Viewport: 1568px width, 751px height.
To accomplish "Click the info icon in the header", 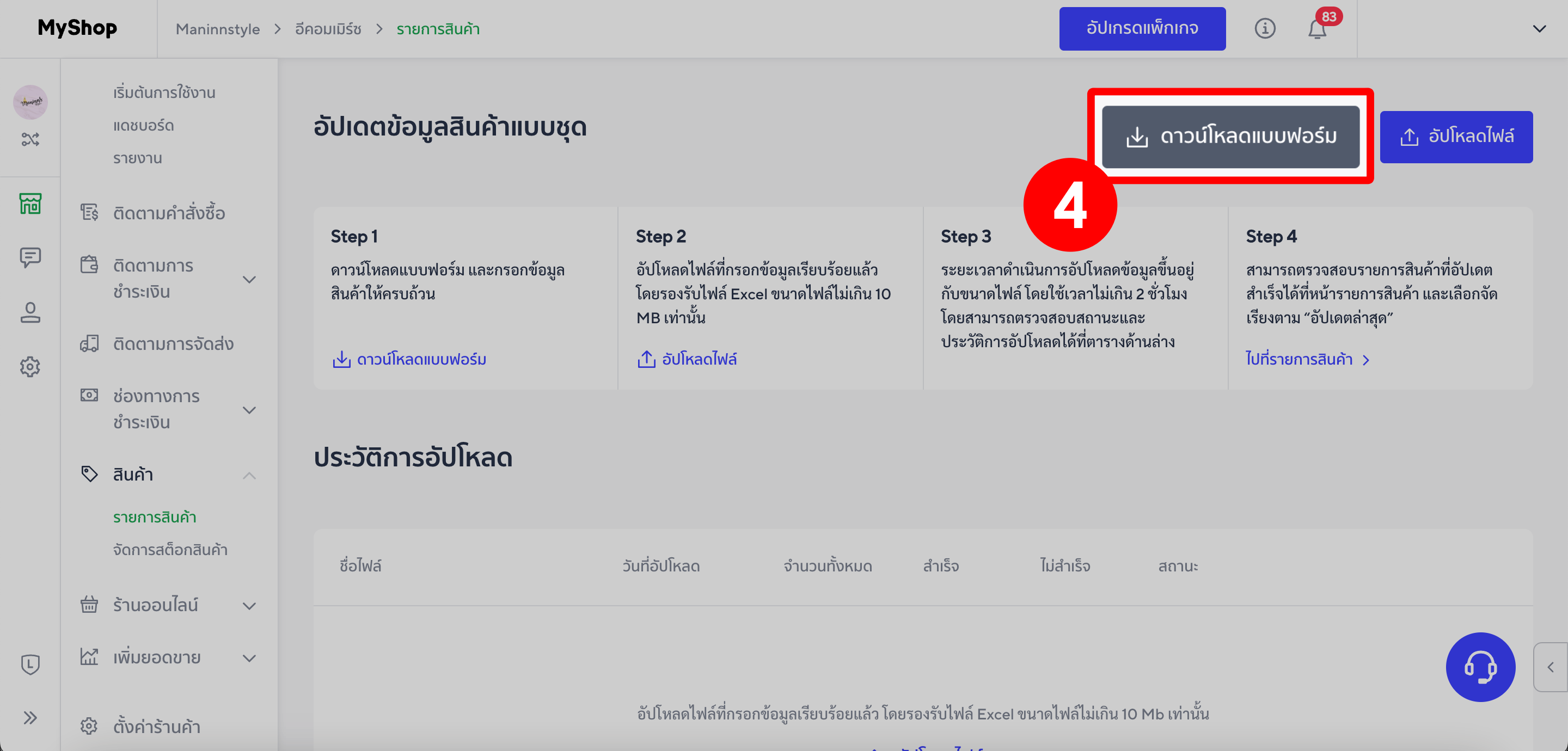I will (1265, 29).
